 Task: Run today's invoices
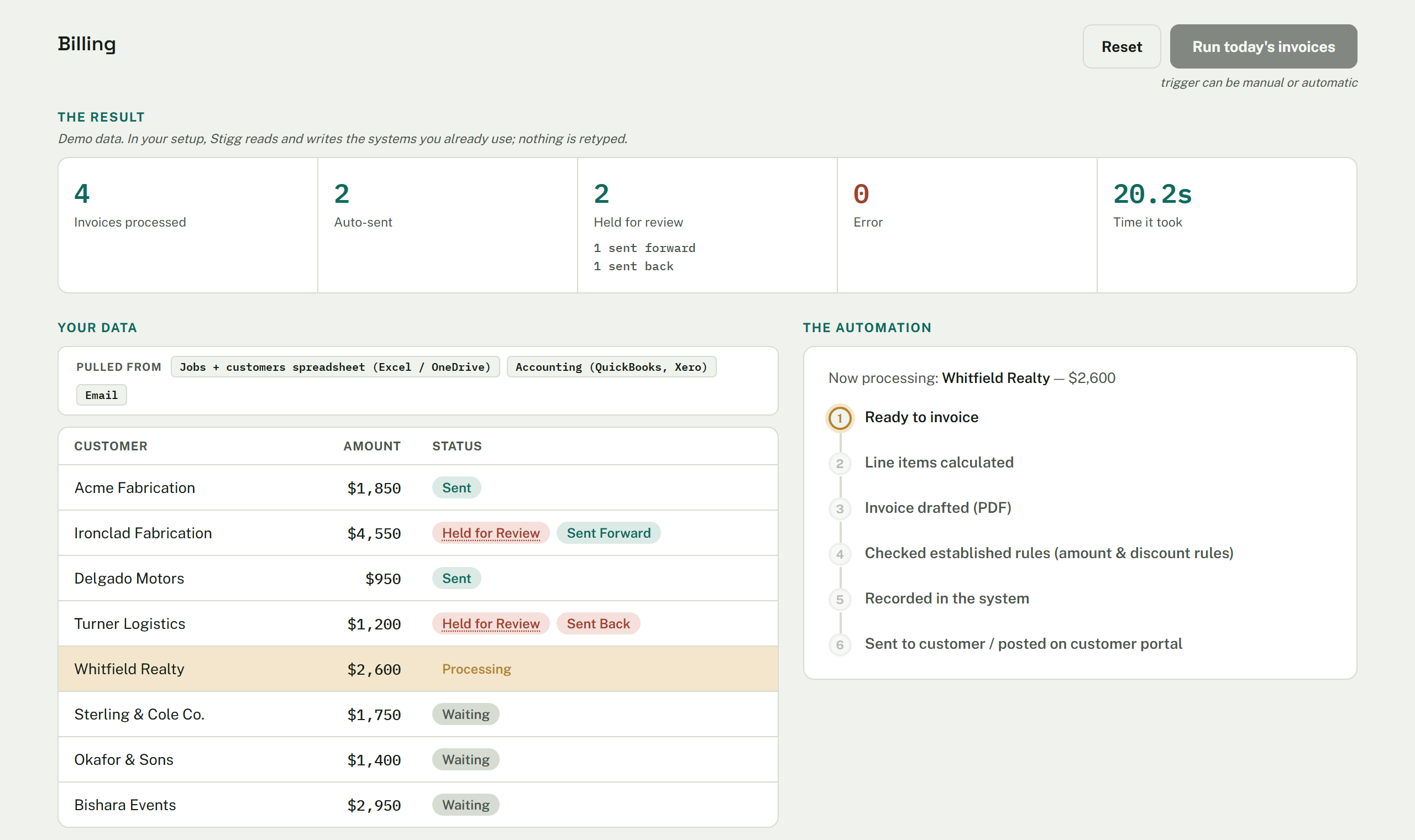tap(1264, 46)
